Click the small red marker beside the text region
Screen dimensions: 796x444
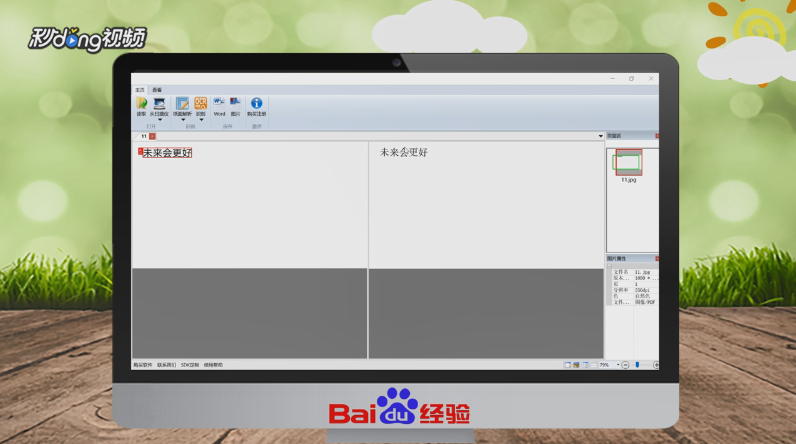click(140, 151)
